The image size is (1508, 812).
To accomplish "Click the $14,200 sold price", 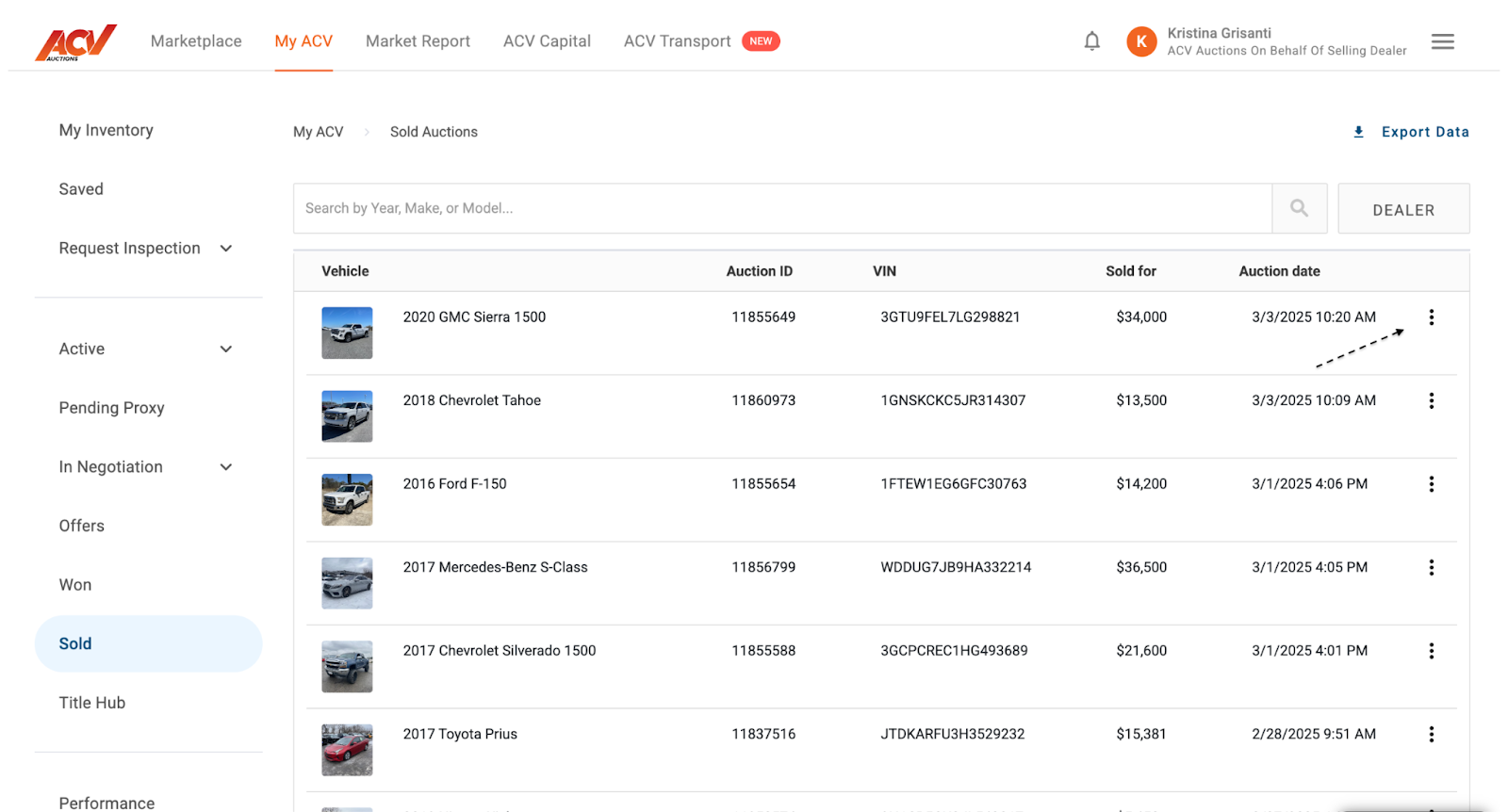I will [1141, 484].
